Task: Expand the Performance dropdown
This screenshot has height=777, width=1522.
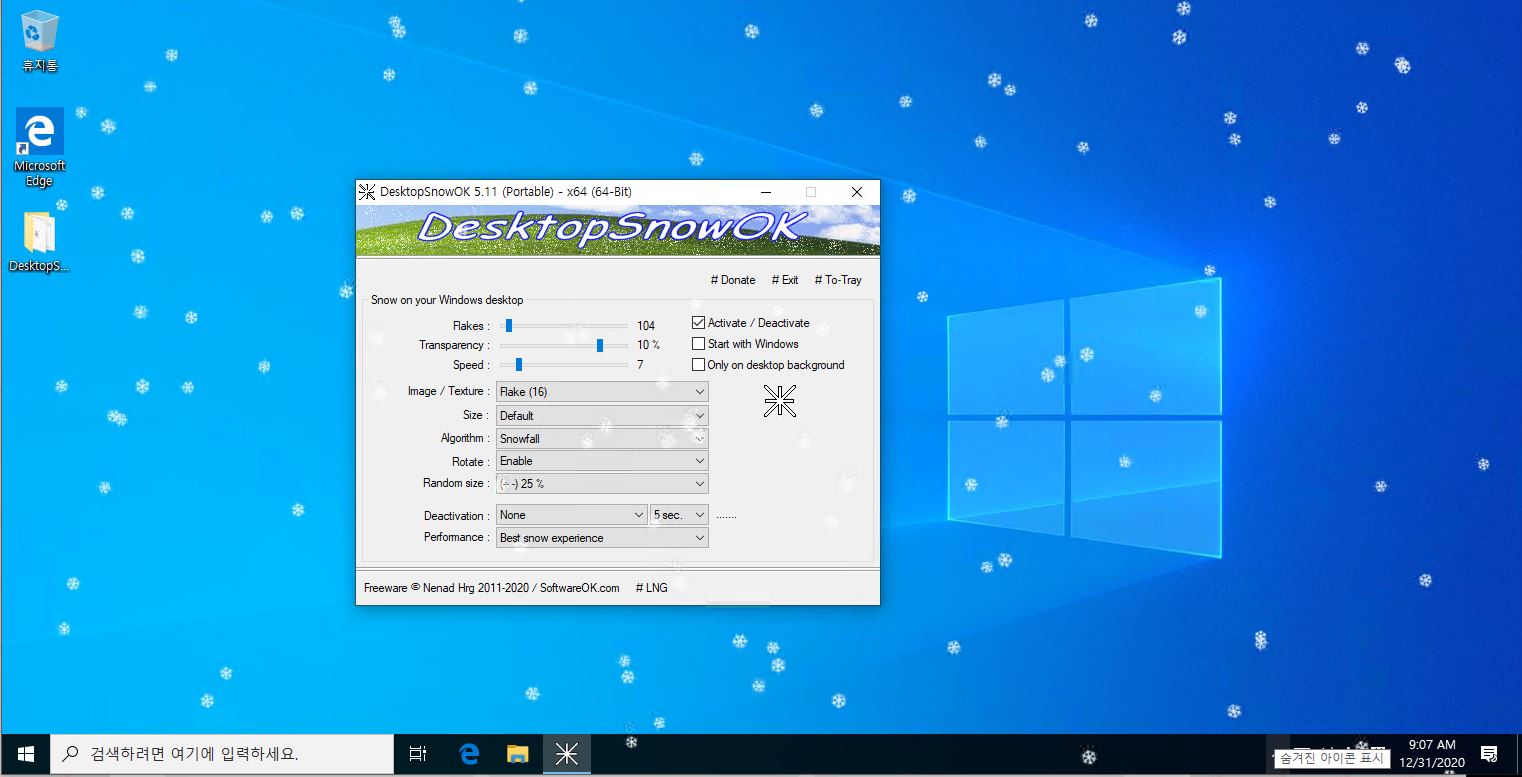Action: (x=602, y=538)
